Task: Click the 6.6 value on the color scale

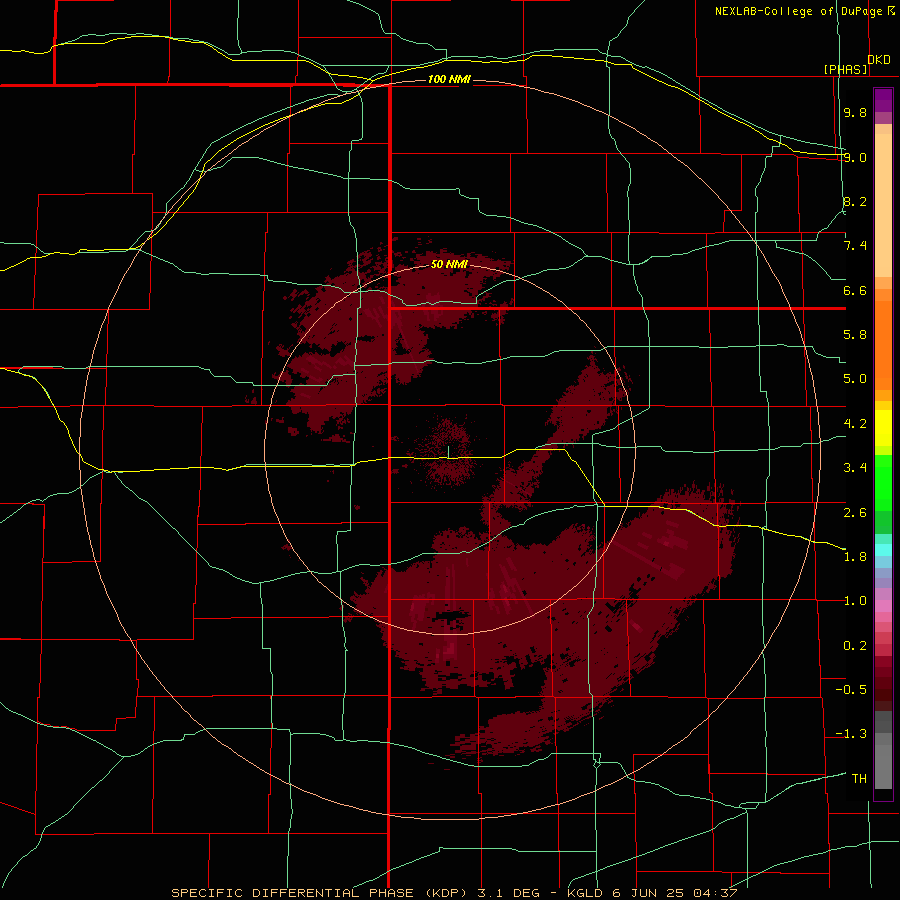Action: point(855,290)
